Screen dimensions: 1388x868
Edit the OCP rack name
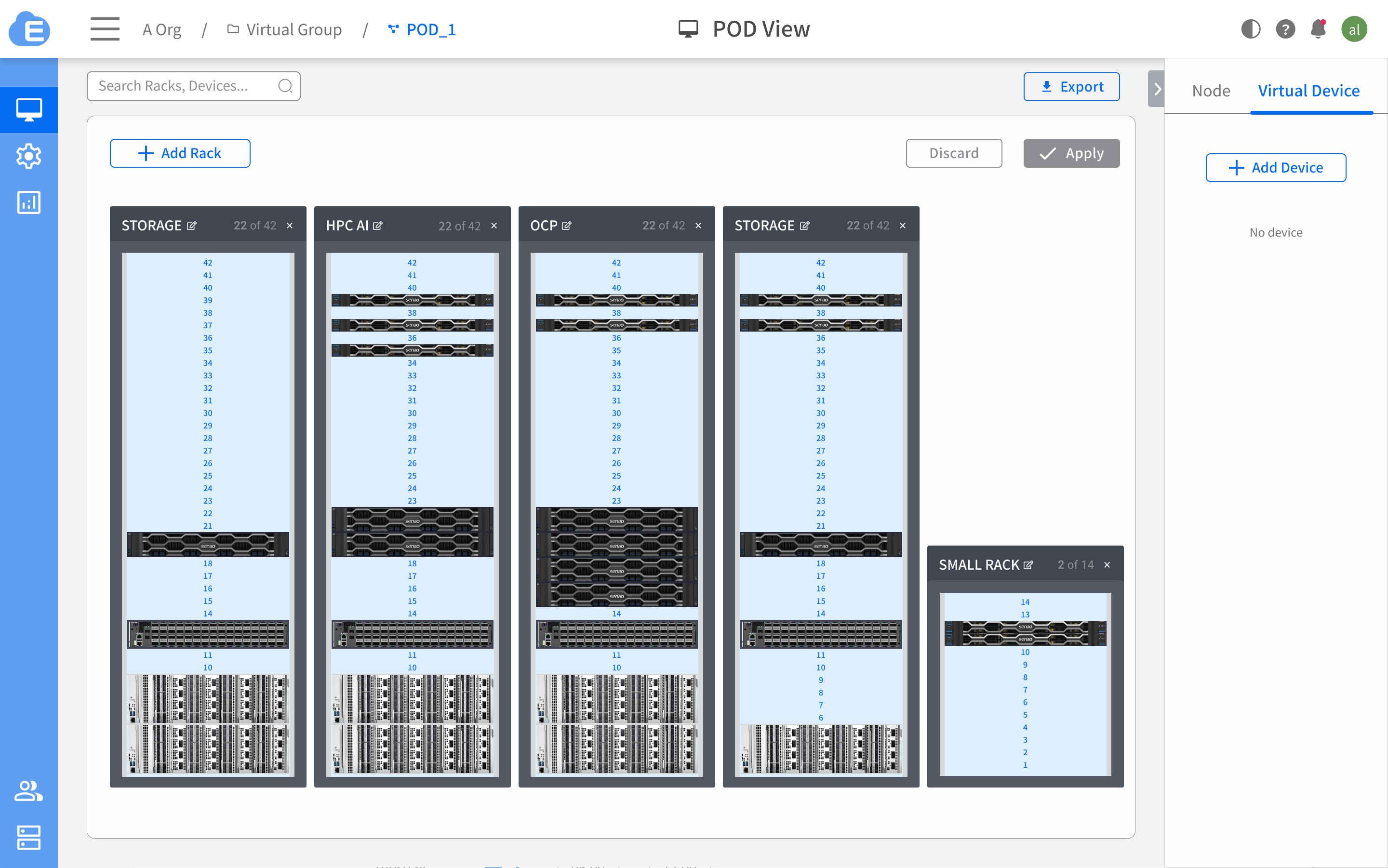tap(567, 226)
